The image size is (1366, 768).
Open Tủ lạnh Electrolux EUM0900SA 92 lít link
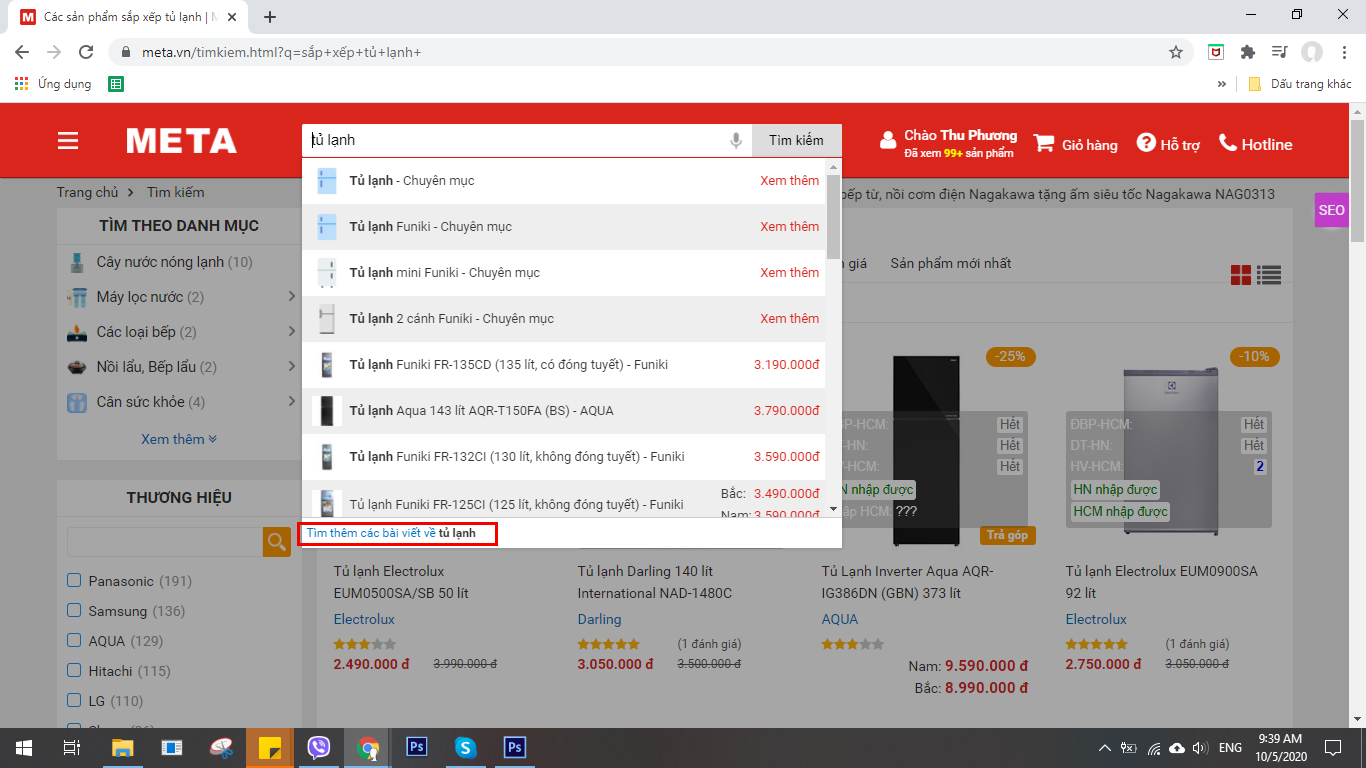tap(1161, 582)
